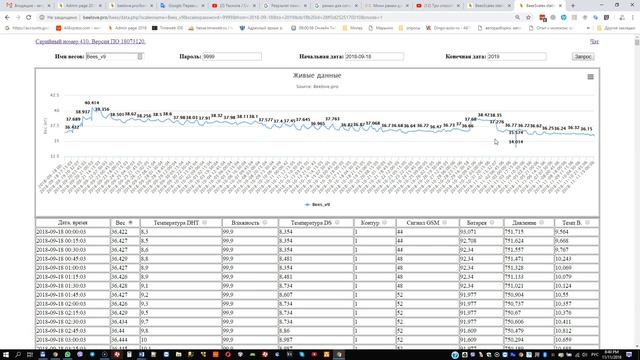Image resolution: width=640 pixels, height=360 pixels.
Task: Select the Давление column radio button
Action: [541, 222]
